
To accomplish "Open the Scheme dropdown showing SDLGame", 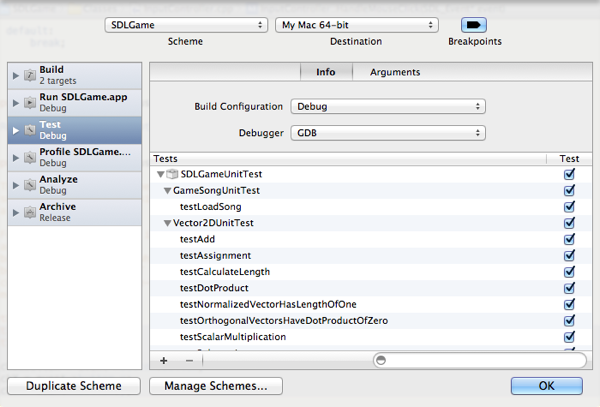I will click(x=186, y=24).
